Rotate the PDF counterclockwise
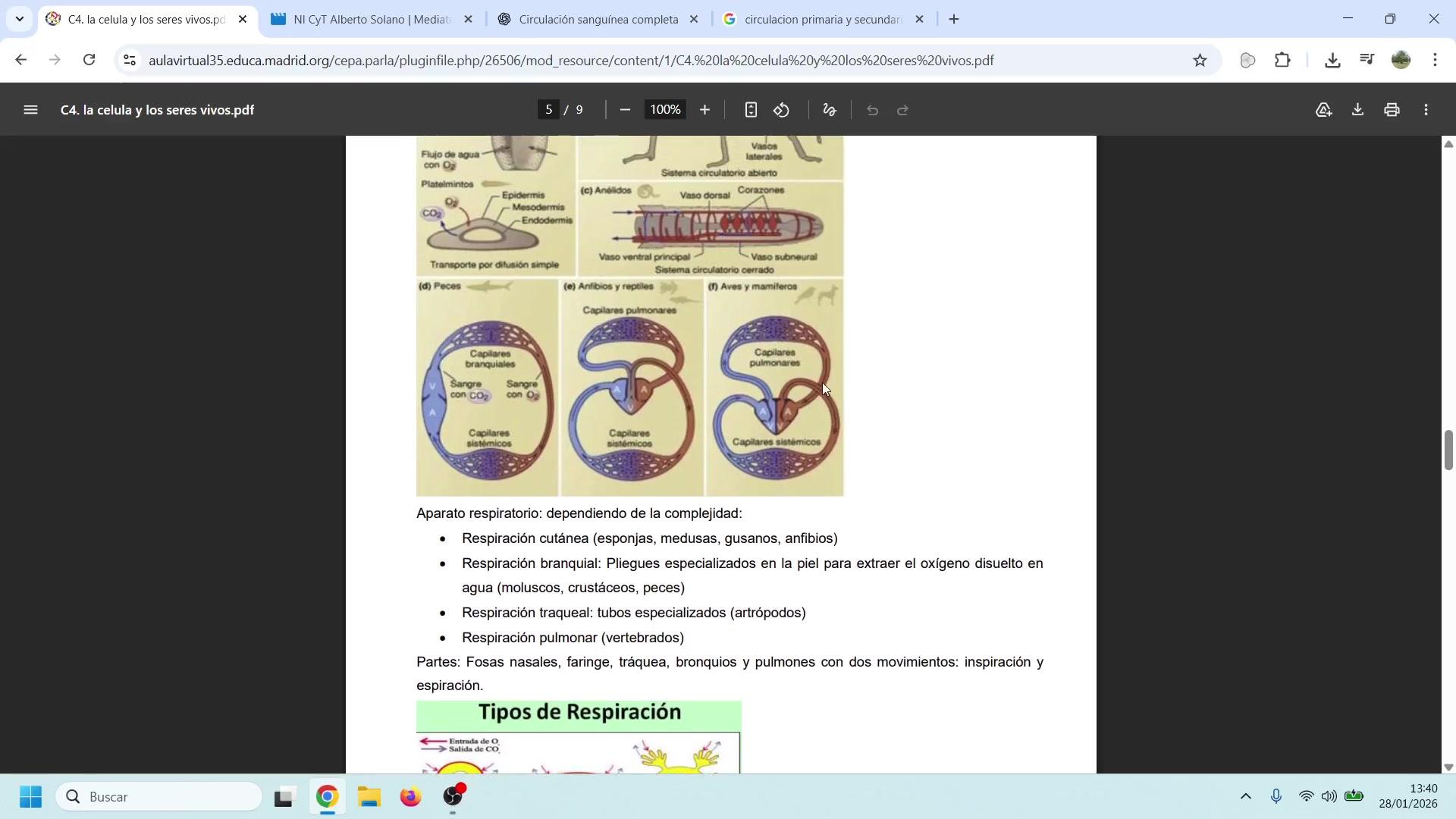This screenshot has height=819, width=1456. (x=782, y=110)
